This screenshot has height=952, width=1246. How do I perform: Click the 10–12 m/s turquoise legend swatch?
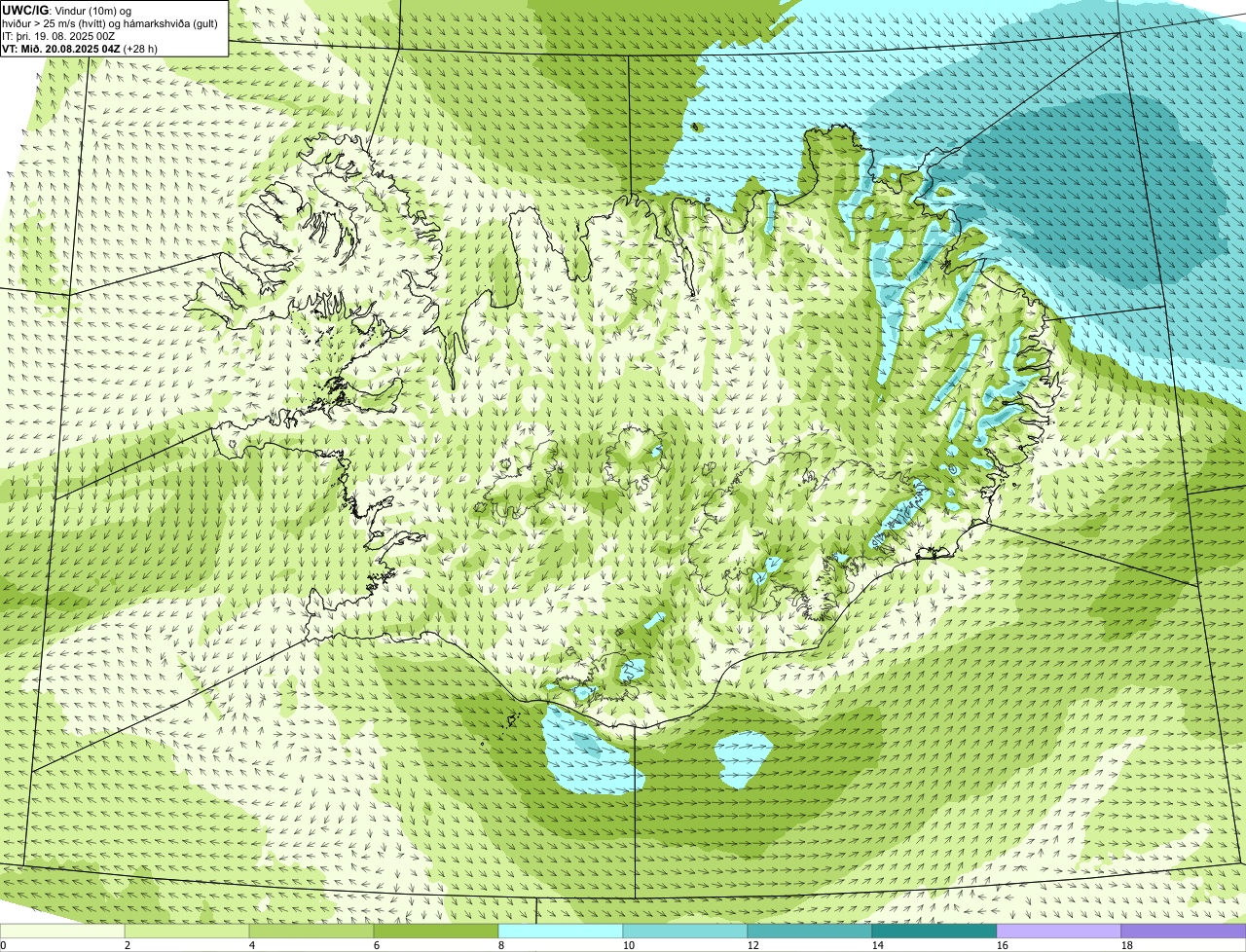685,932
